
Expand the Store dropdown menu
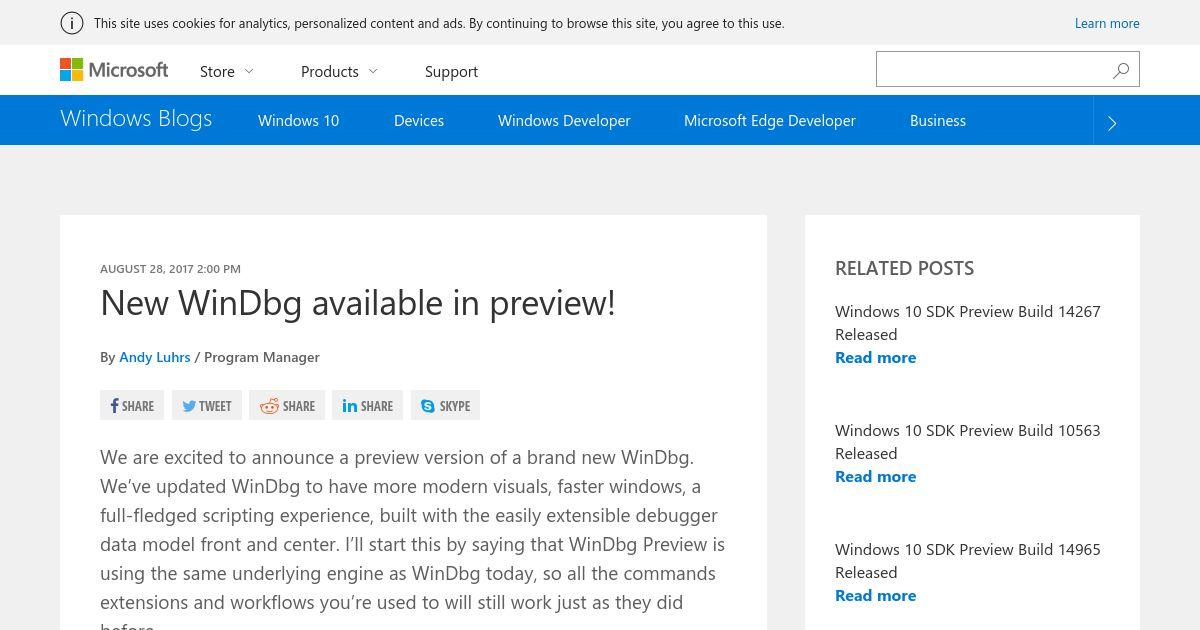(x=227, y=71)
